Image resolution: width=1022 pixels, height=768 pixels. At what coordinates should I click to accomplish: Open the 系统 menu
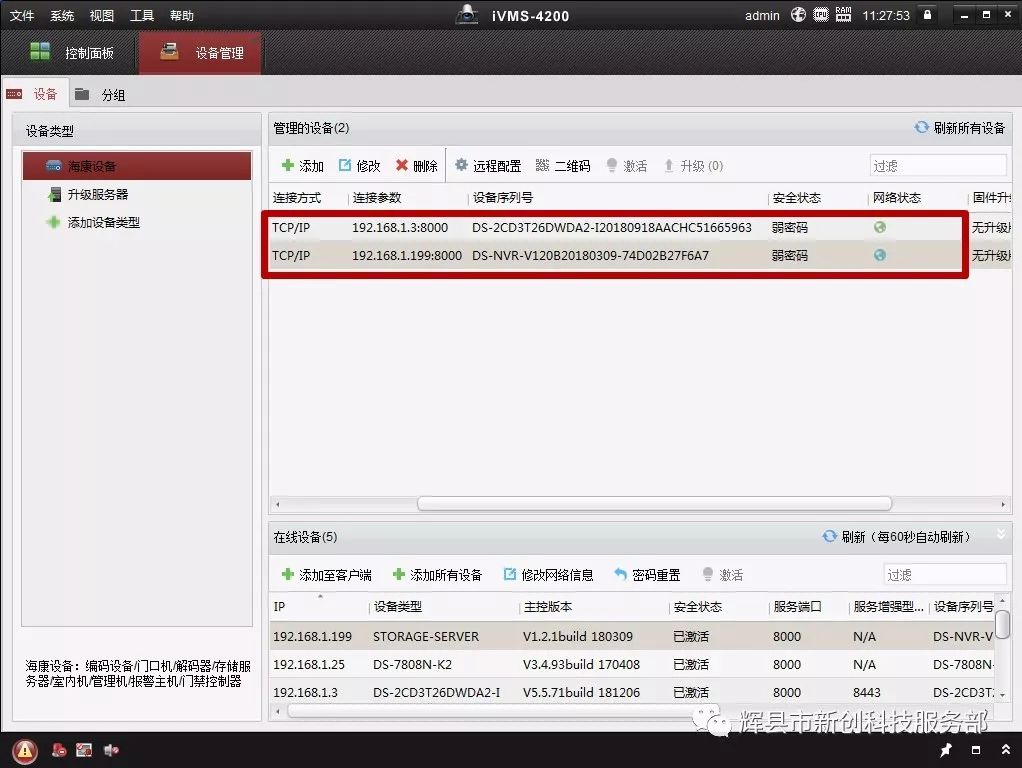pos(62,15)
